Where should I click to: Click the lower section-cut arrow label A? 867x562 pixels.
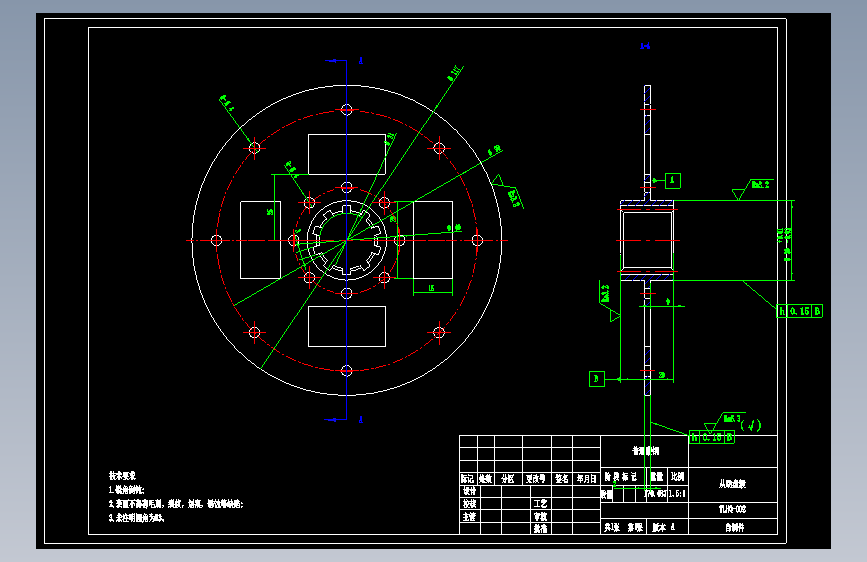click(x=361, y=420)
